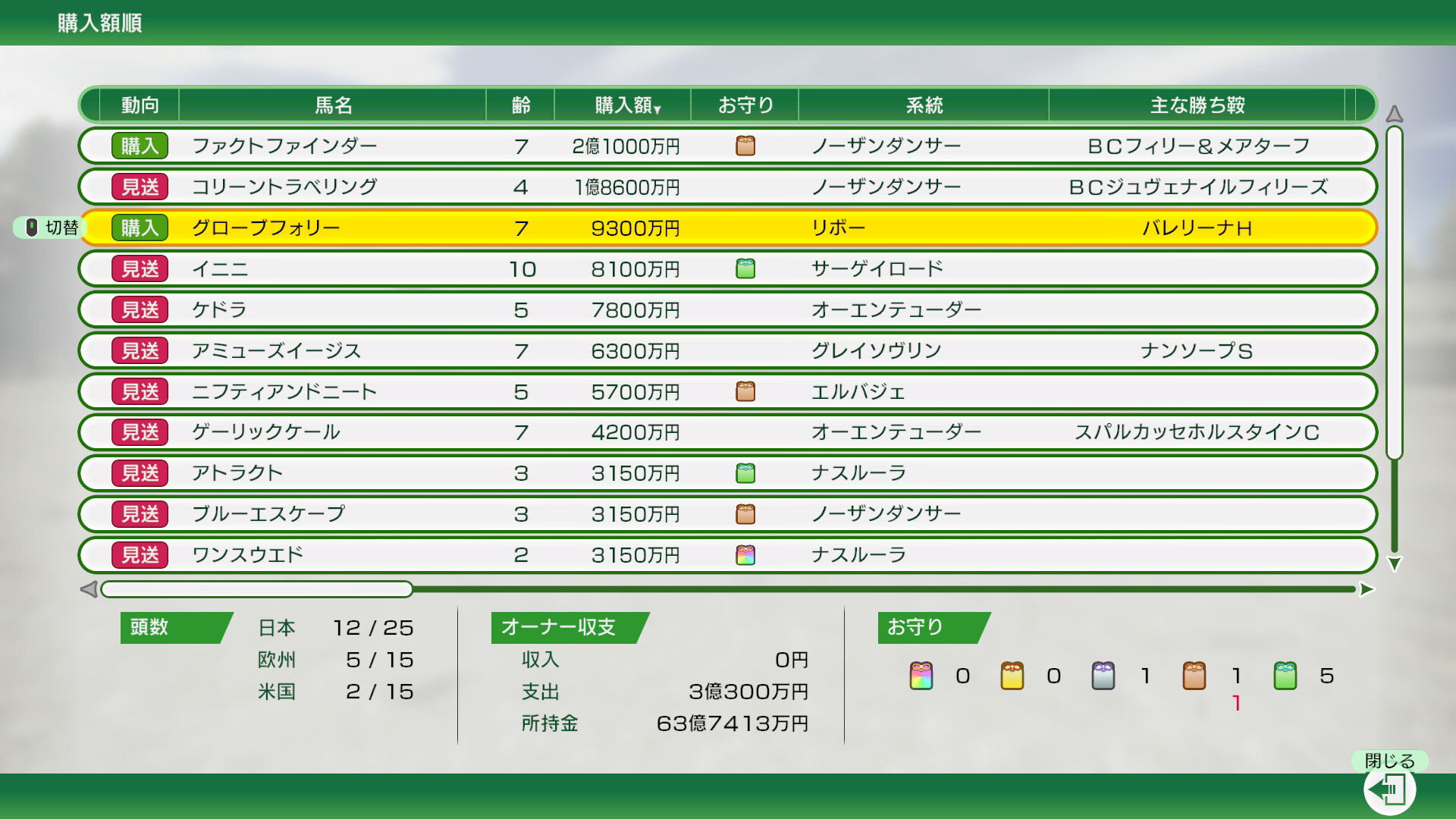Sort by the 購入額 column header

(626, 105)
